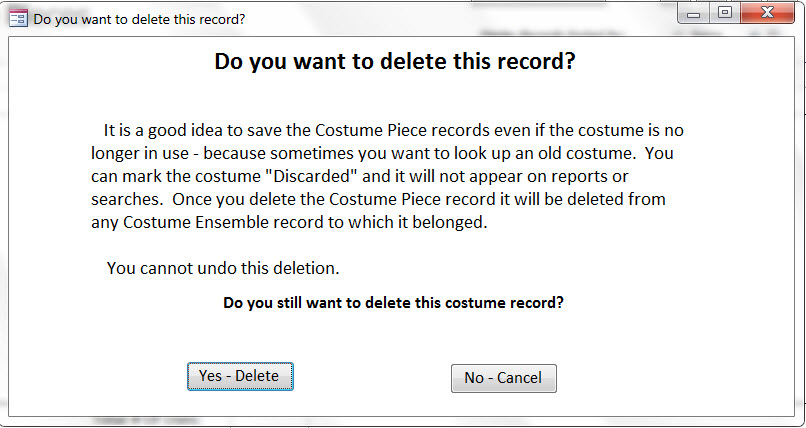Viewport: 806px width, 428px height.
Task: Click the "You cannot undo this deletion" text
Action: tap(223, 268)
